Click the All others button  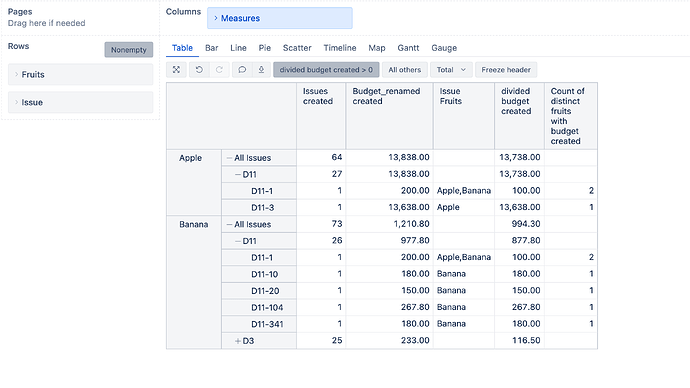(404, 70)
